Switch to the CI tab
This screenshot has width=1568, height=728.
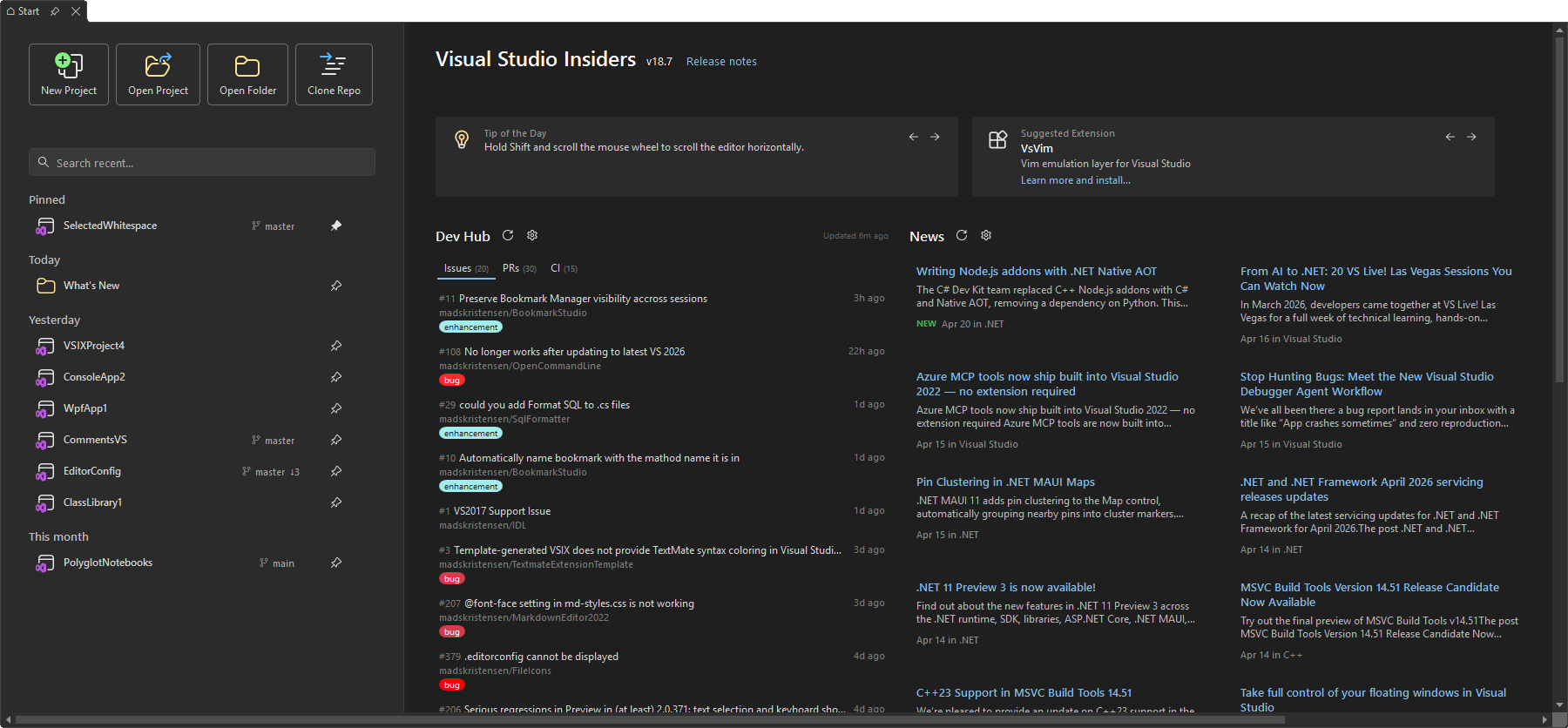coord(564,268)
